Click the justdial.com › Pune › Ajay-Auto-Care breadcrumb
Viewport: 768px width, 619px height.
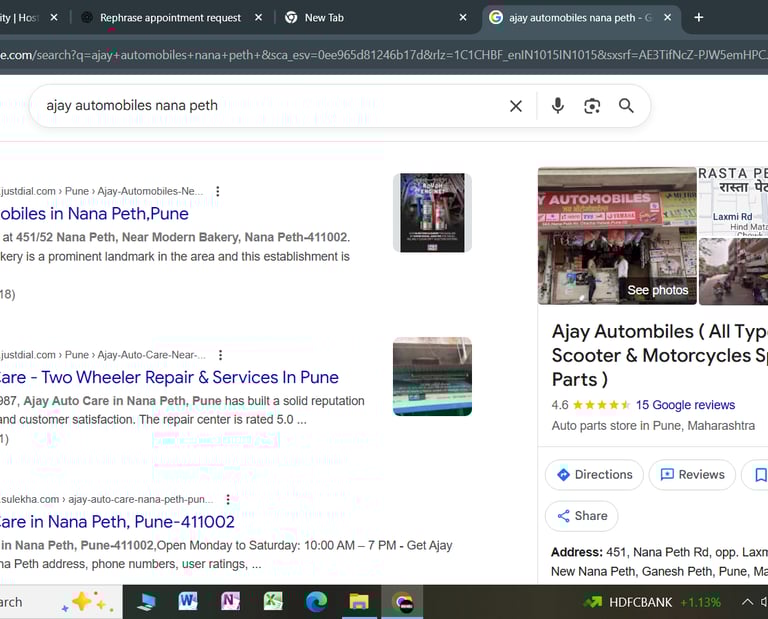point(103,355)
